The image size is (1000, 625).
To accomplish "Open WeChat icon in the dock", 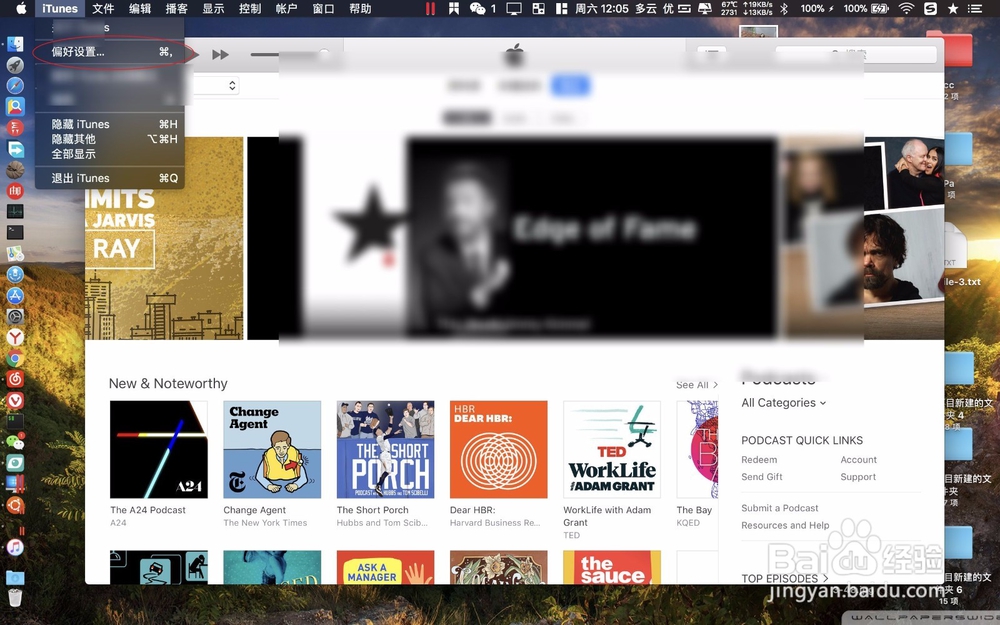I will click(15, 442).
